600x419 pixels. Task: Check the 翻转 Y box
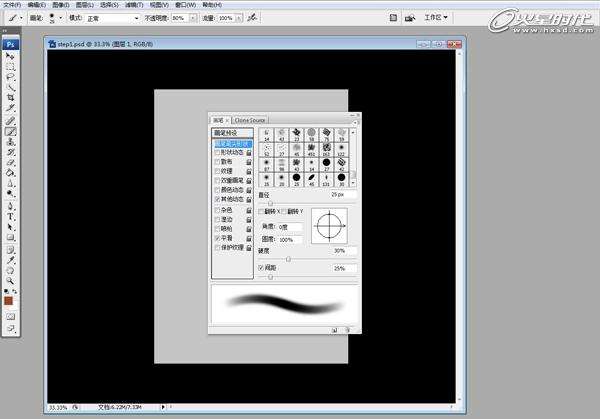click(x=284, y=211)
